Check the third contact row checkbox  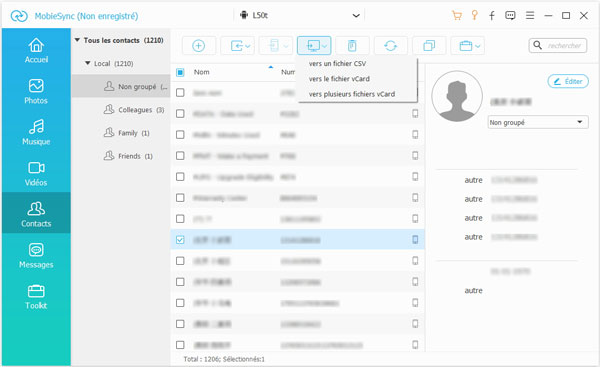coord(180,135)
